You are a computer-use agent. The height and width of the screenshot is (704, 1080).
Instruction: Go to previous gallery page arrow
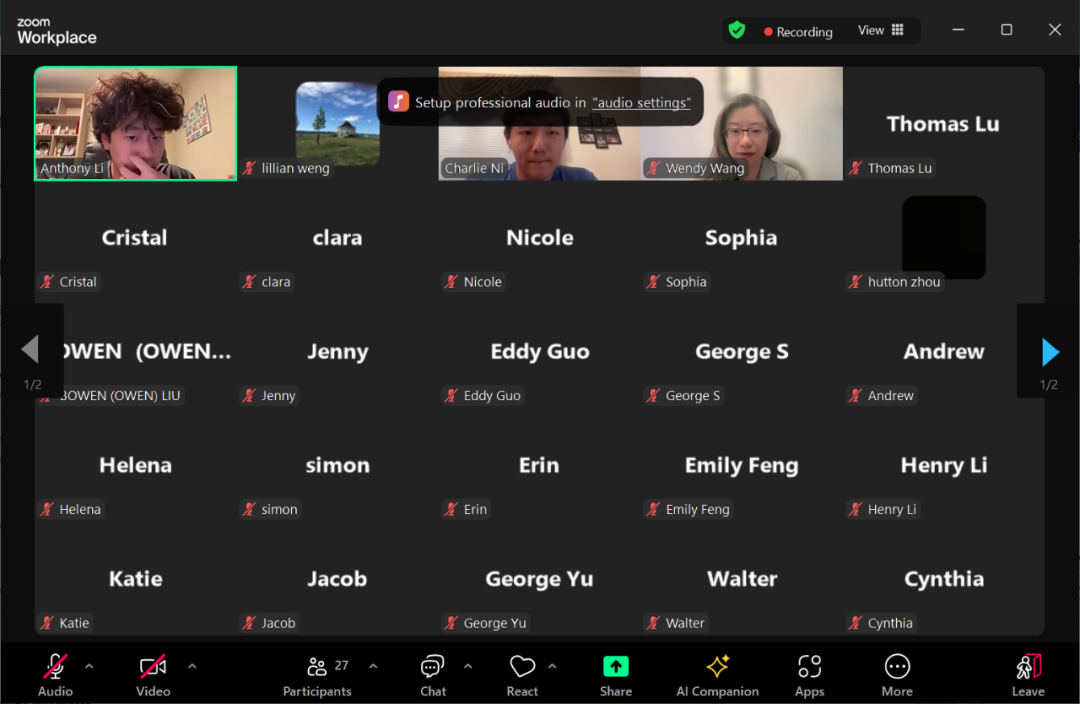click(x=30, y=349)
